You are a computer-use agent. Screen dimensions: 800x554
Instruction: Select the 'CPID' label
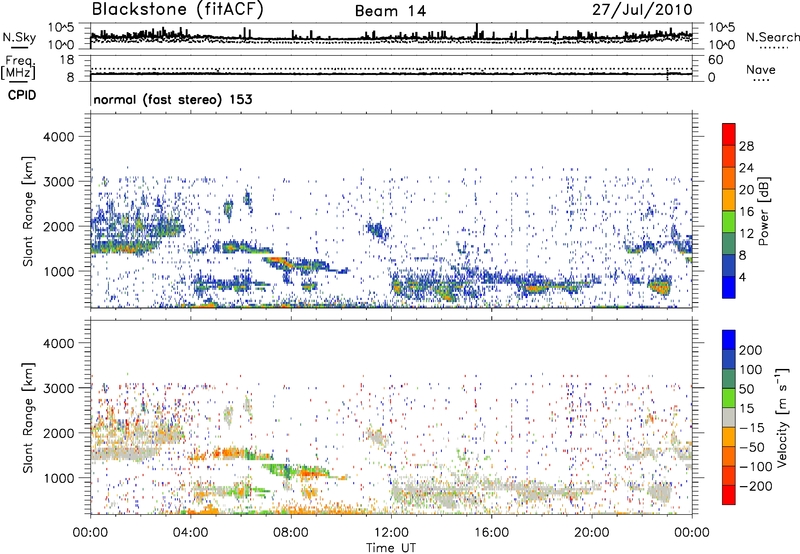coord(22,95)
